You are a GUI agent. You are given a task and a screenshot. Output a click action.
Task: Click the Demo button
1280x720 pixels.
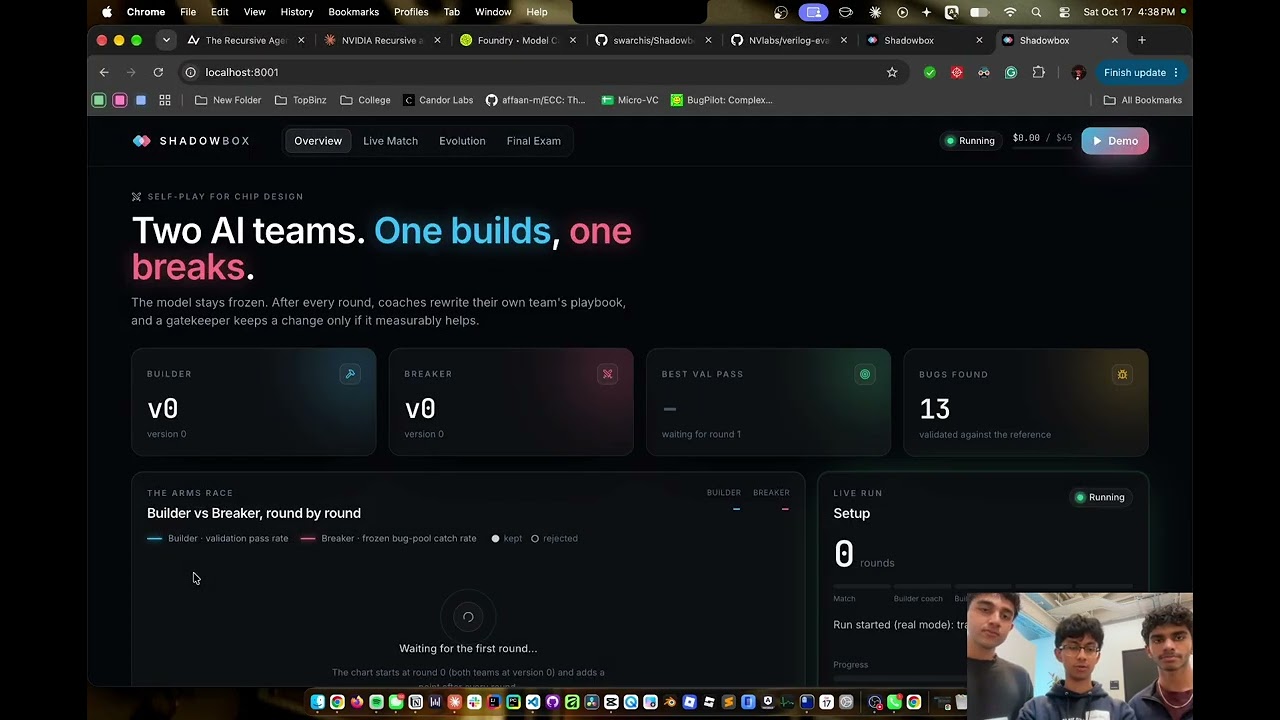[x=1115, y=141]
